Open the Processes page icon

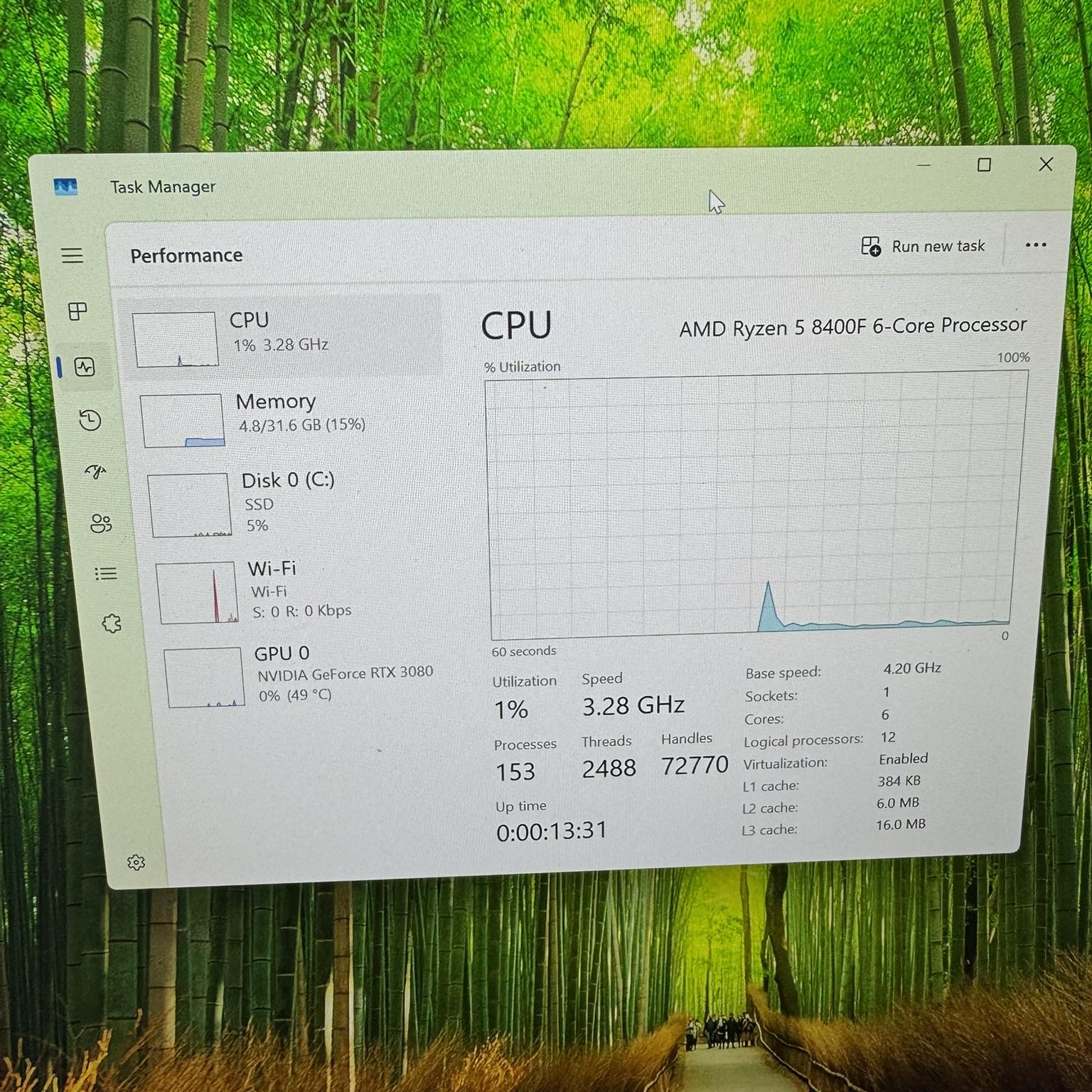click(x=77, y=311)
